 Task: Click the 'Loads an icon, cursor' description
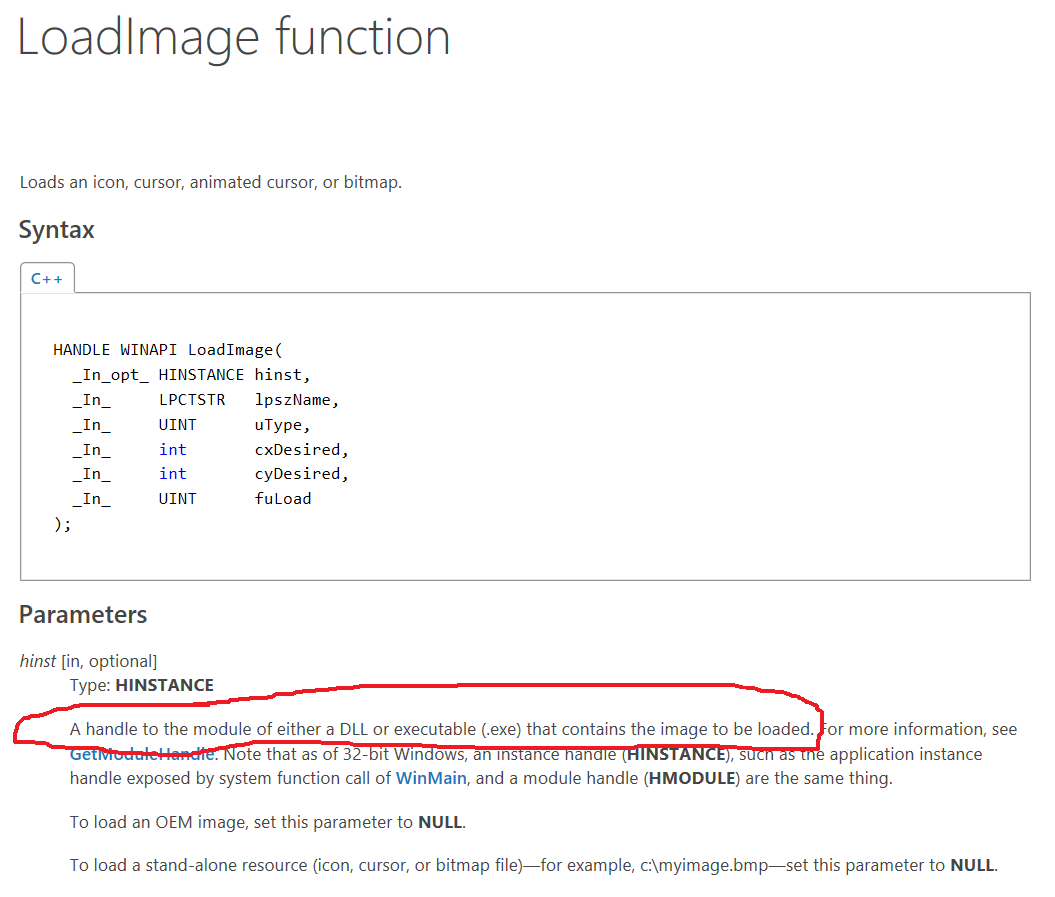[x=211, y=183]
